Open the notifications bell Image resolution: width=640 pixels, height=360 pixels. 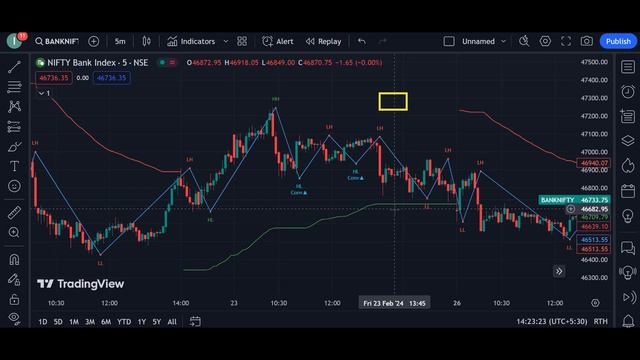(628, 321)
